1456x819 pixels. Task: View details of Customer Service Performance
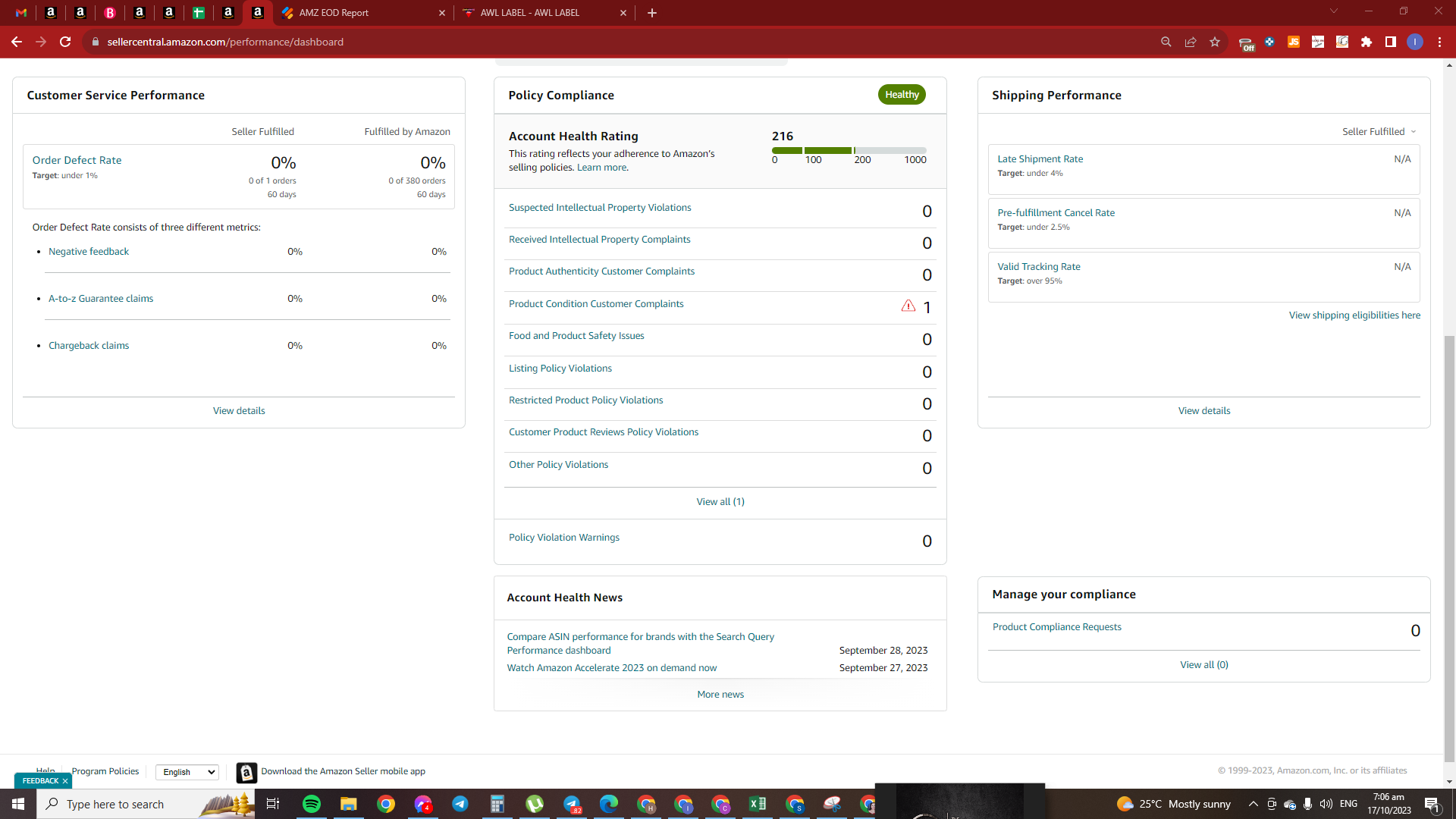pyautogui.click(x=239, y=411)
